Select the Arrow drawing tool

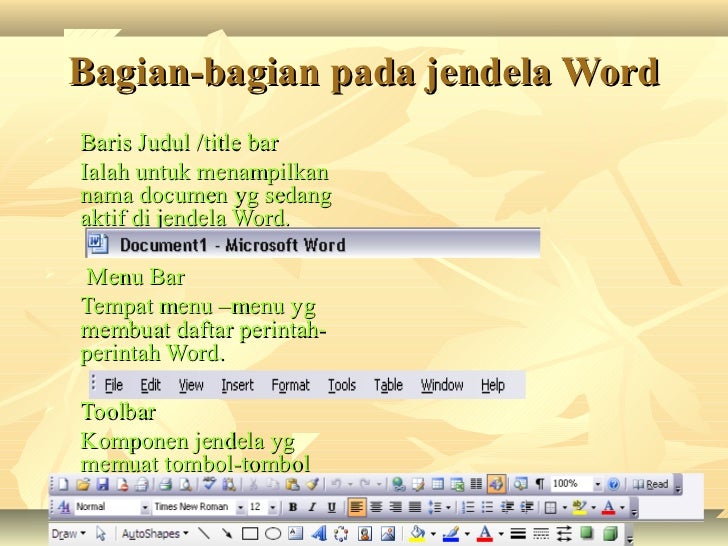click(227, 533)
